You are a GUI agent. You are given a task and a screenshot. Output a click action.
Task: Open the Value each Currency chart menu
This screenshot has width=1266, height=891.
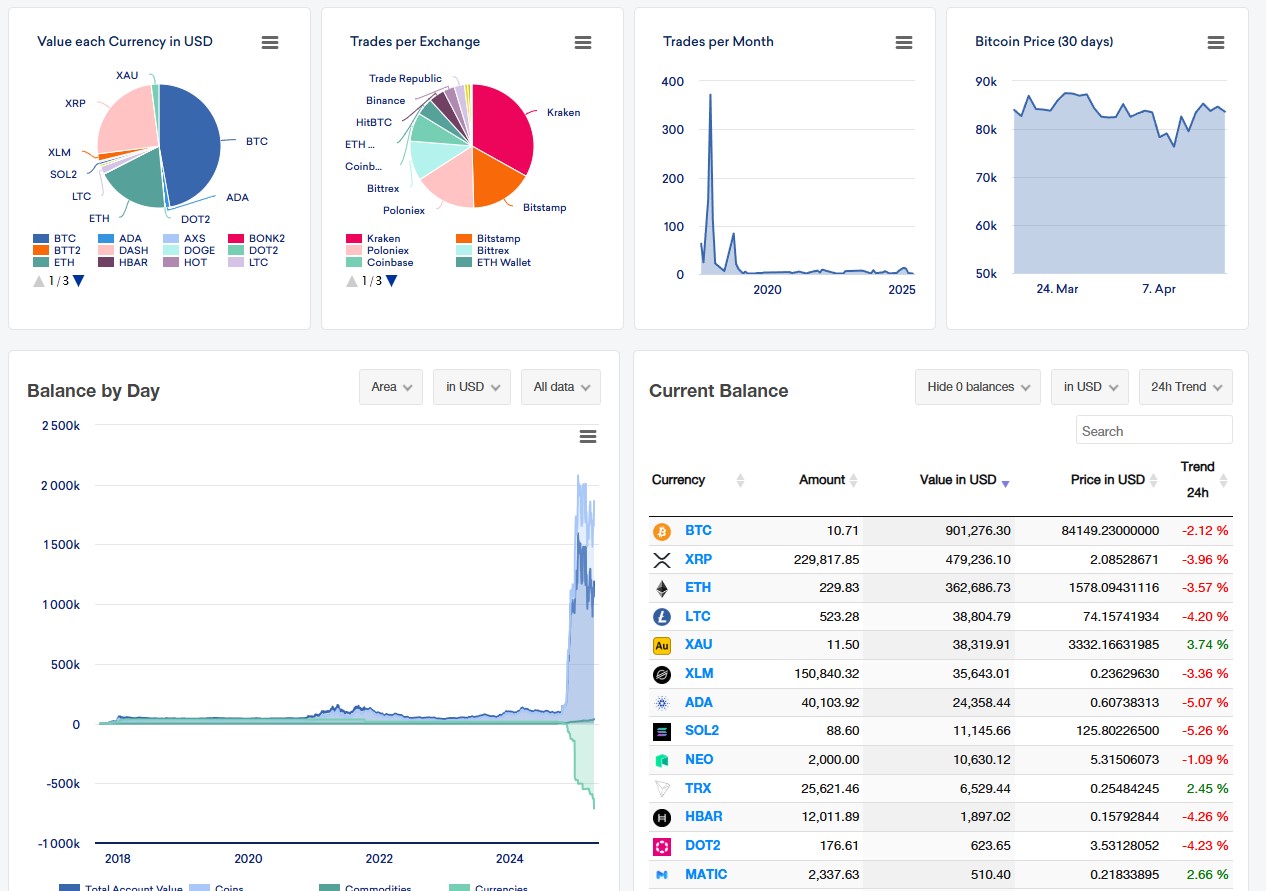coord(270,42)
